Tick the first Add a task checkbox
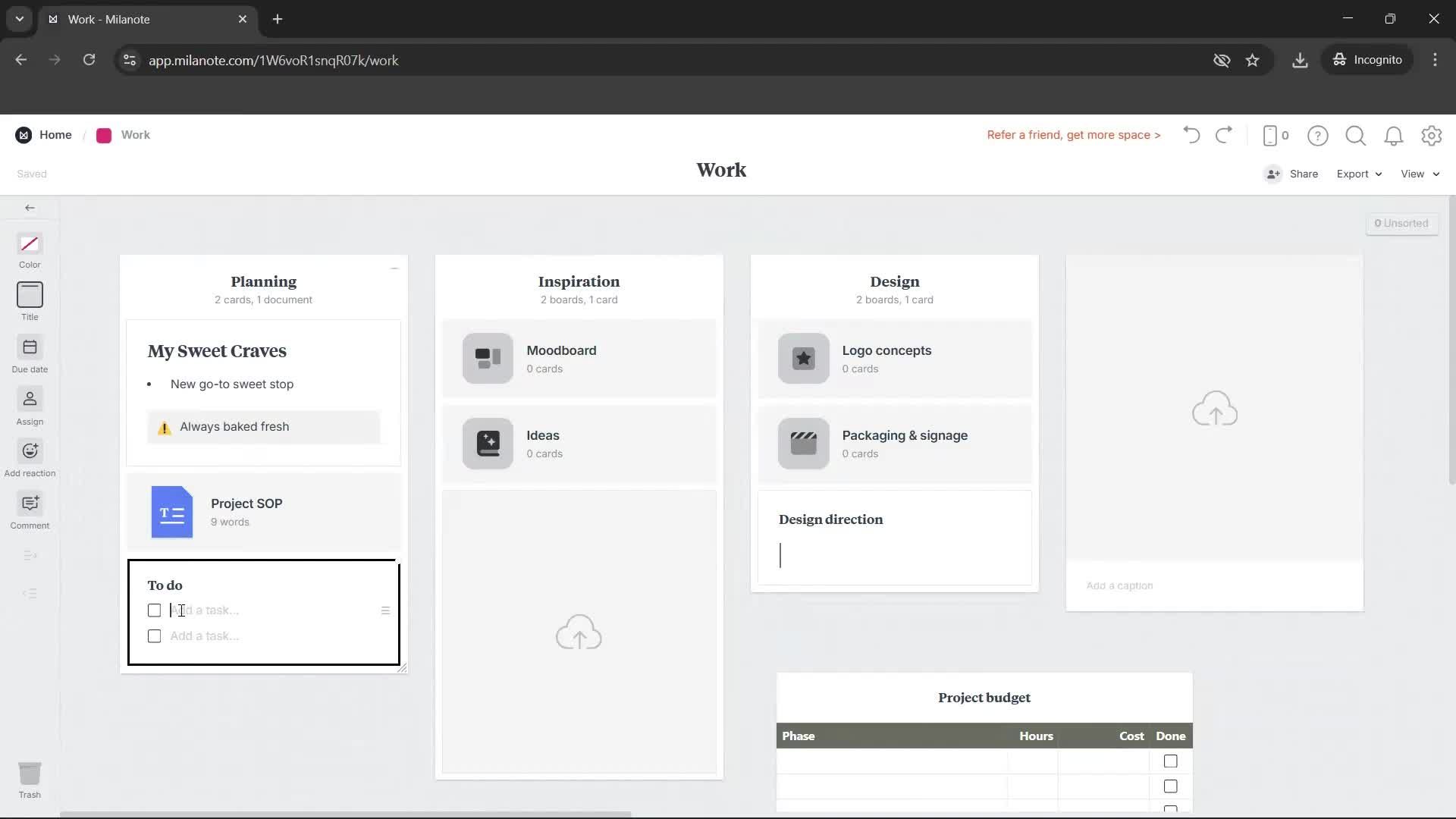This screenshot has height=819, width=1456. [154, 610]
